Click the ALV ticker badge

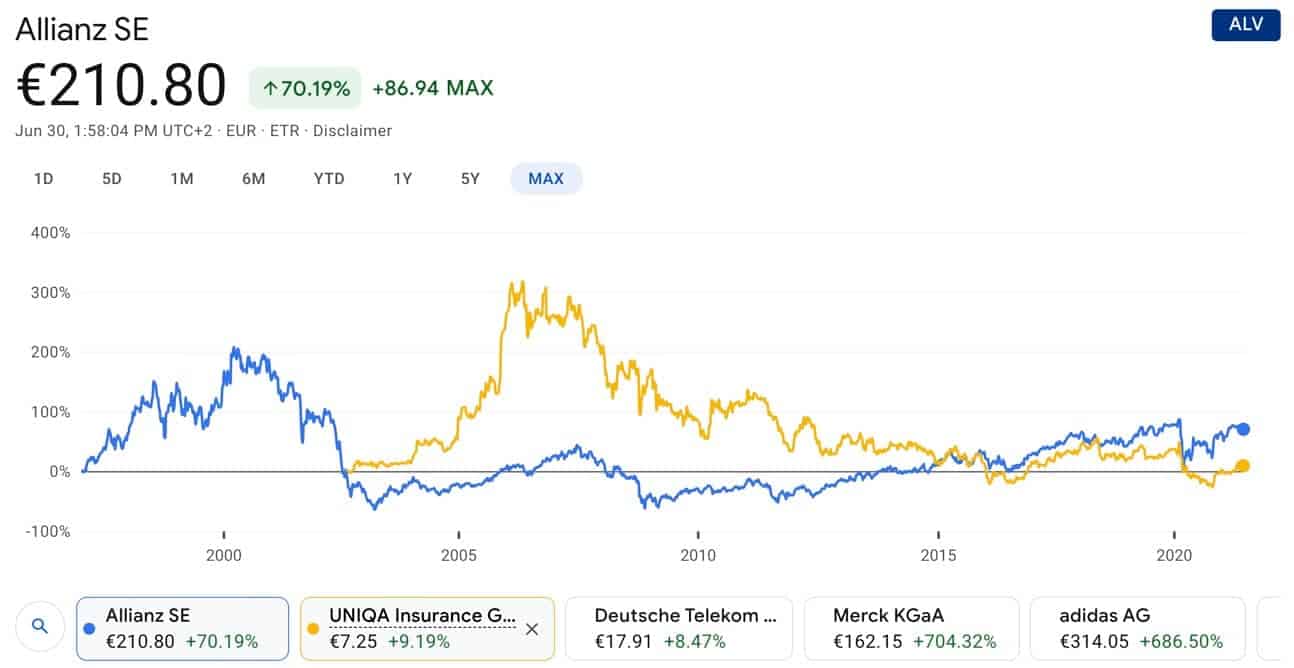tap(1245, 25)
